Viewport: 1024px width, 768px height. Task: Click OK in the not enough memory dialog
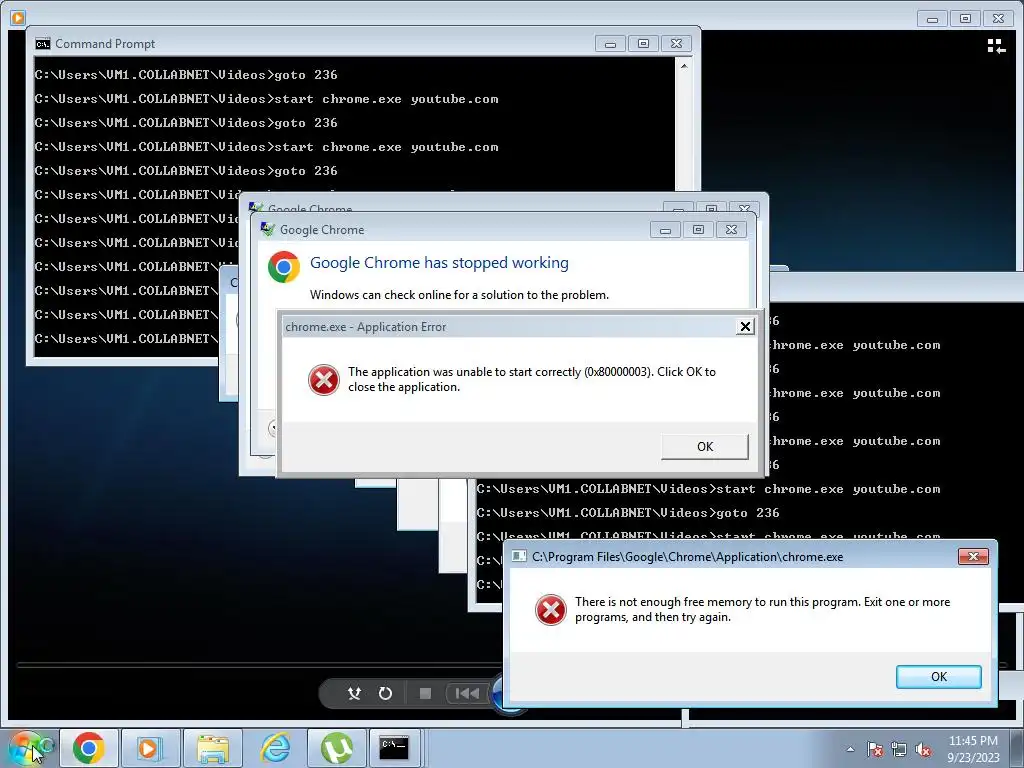938,677
